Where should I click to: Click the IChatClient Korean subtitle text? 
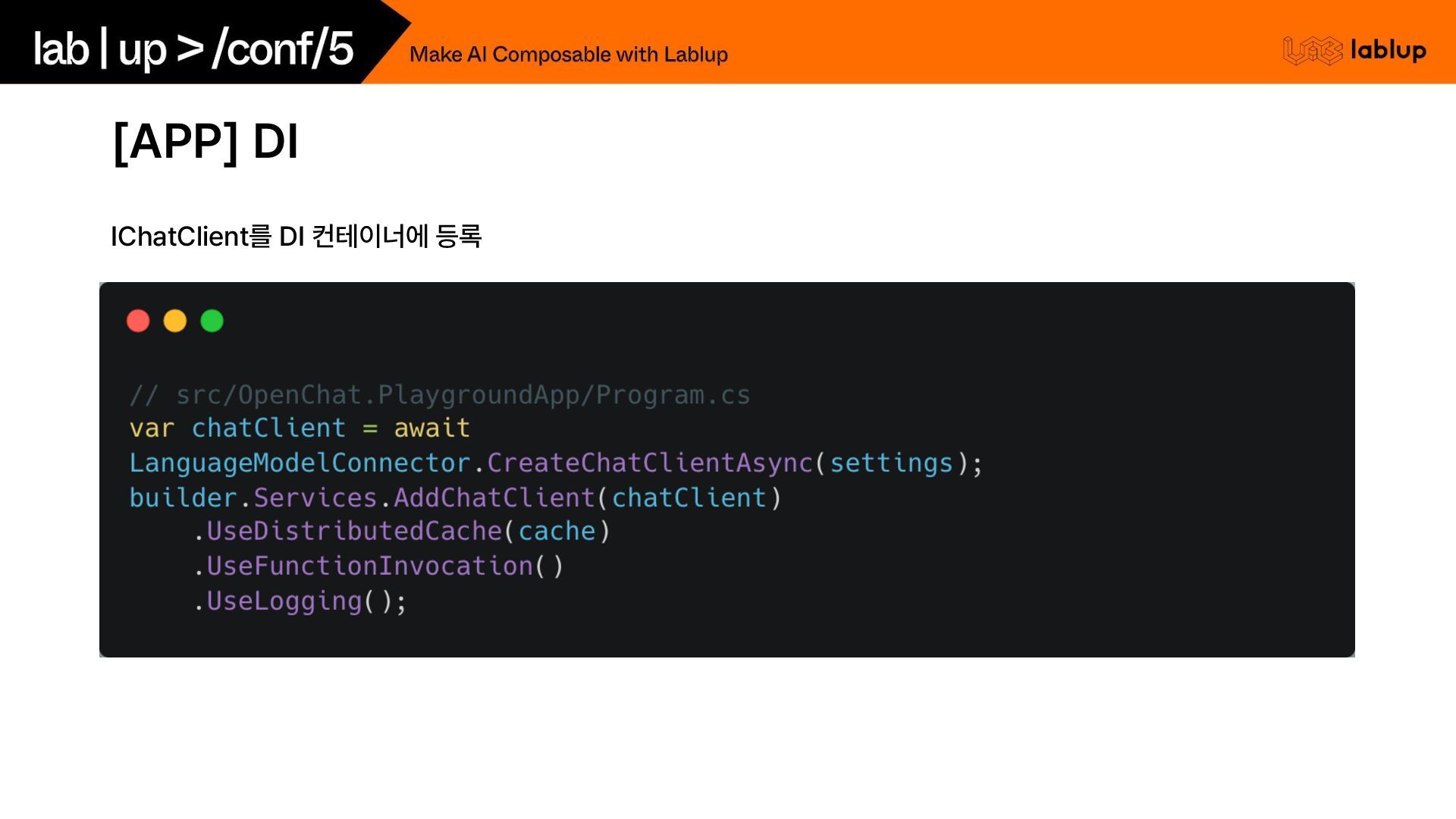296,237
